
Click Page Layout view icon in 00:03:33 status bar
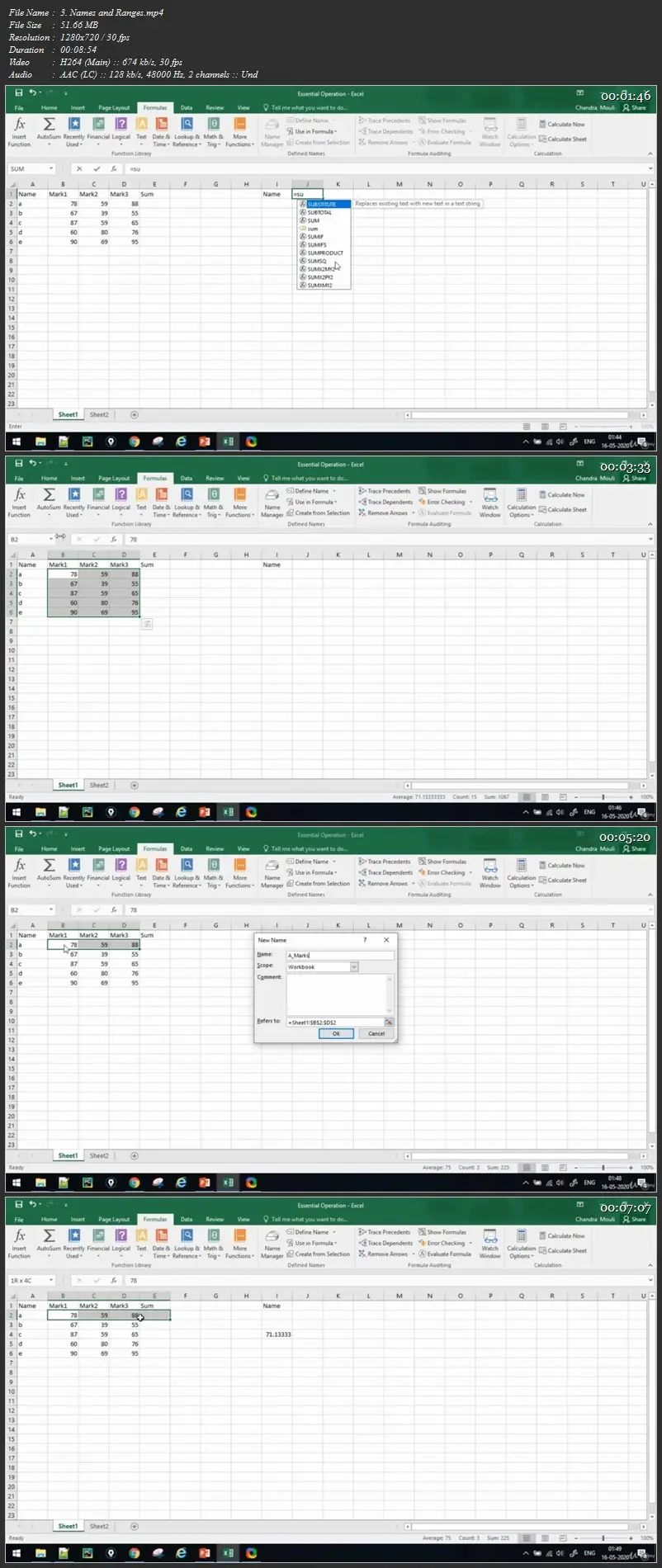point(545,797)
